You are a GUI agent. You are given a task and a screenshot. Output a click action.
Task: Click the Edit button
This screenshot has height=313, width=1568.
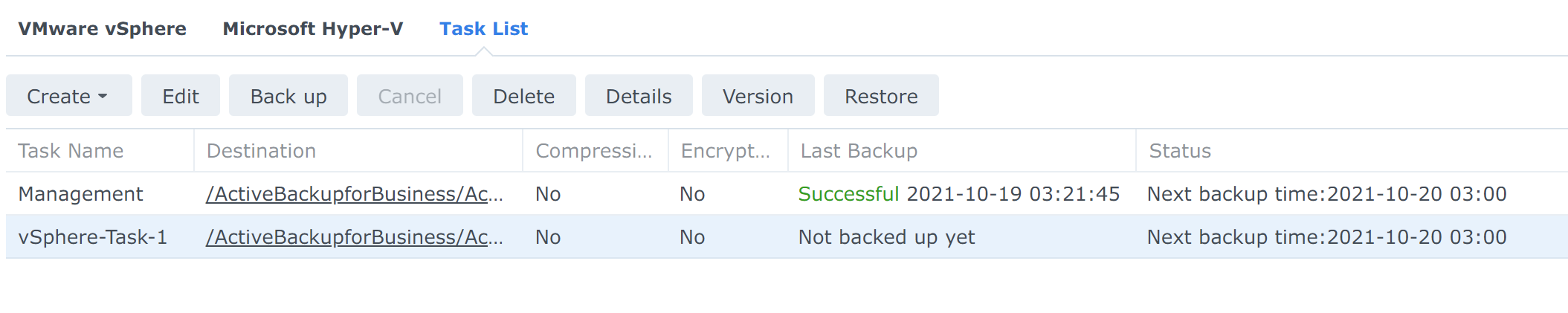[181, 96]
